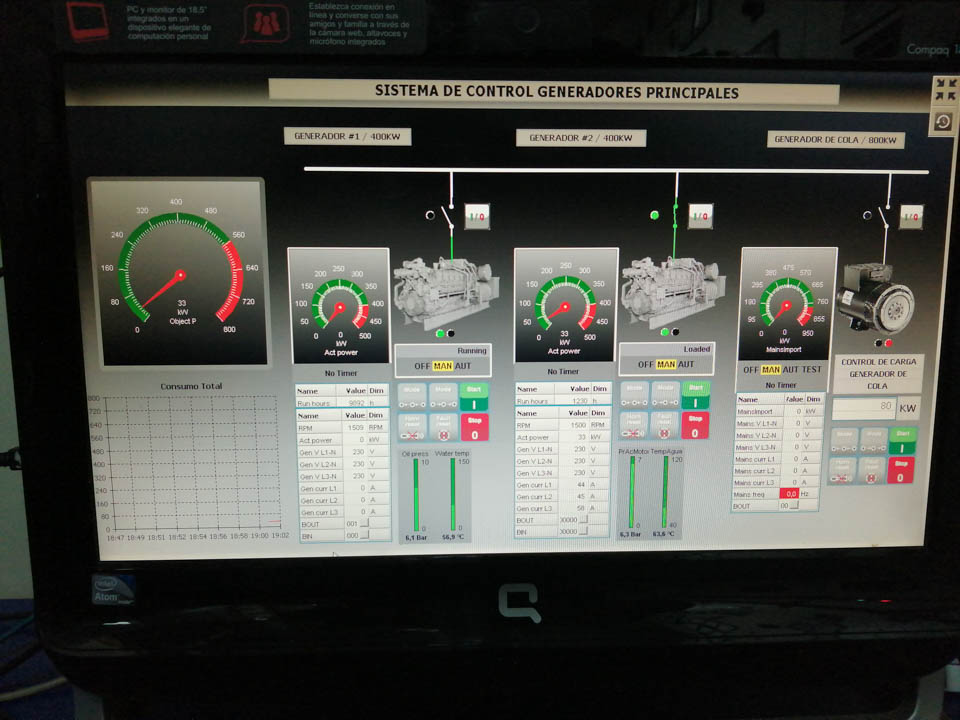Click Mode left icon for Generator #2
The height and width of the screenshot is (720, 960).
pyautogui.click(x=634, y=394)
